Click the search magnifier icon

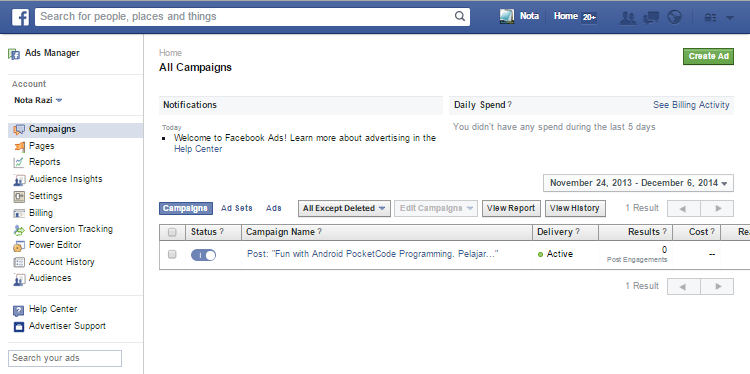[x=460, y=16]
